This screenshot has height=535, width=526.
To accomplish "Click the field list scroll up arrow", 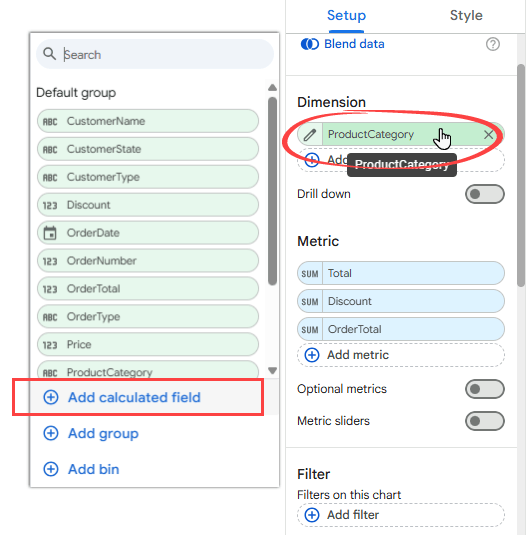I will tap(272, 88).
